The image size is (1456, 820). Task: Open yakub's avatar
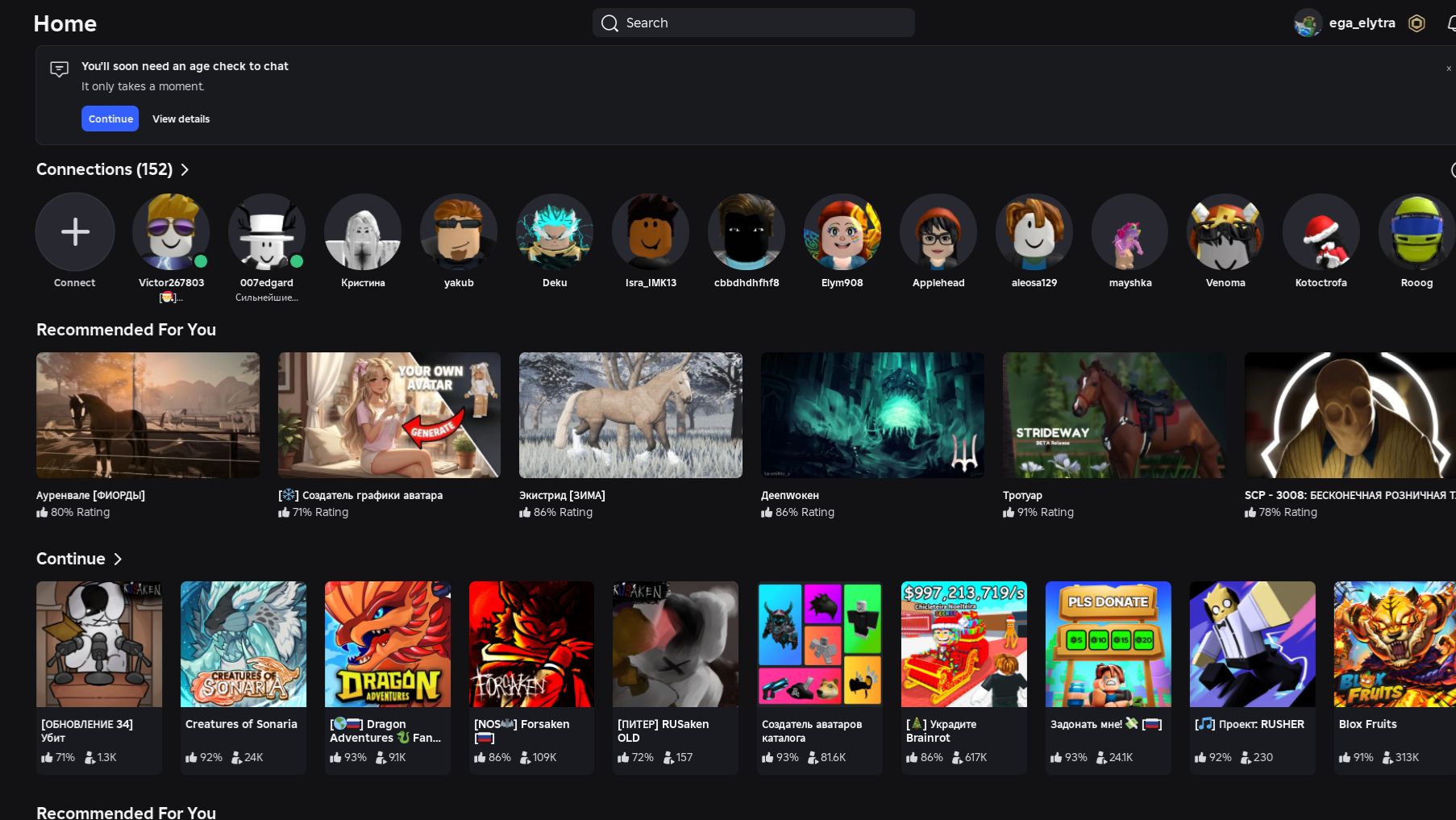459,232
